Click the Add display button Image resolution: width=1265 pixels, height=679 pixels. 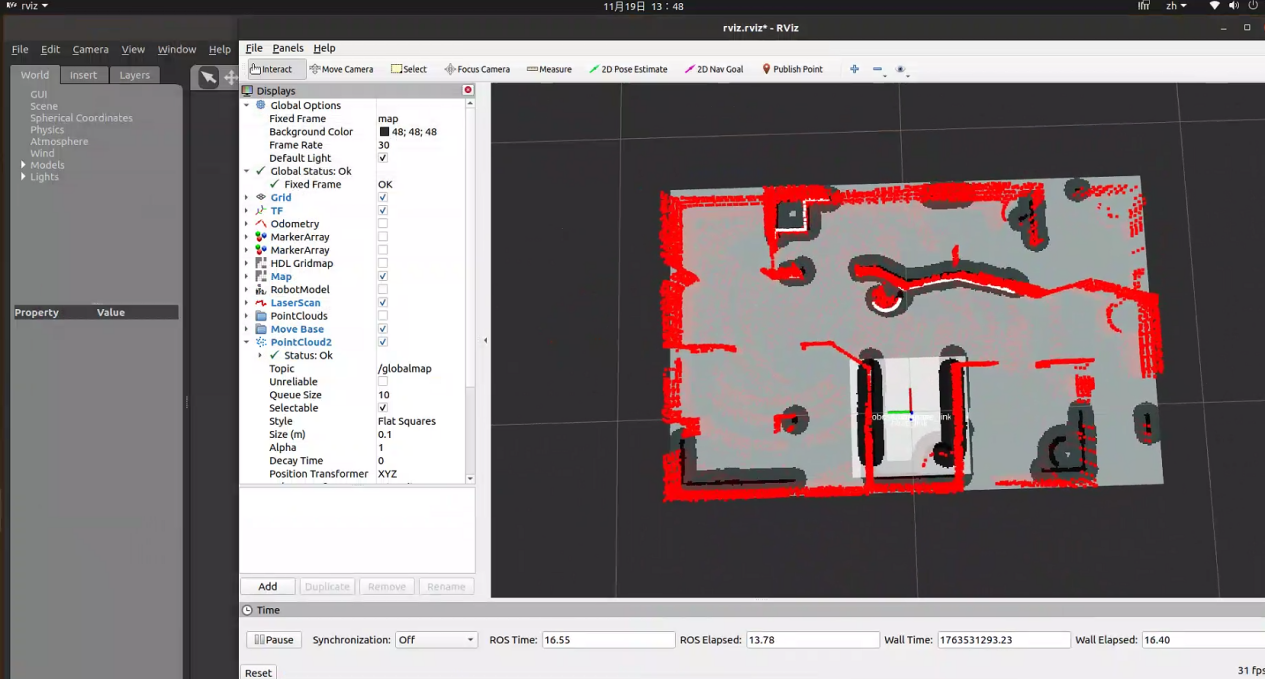(x=268, y=587)
